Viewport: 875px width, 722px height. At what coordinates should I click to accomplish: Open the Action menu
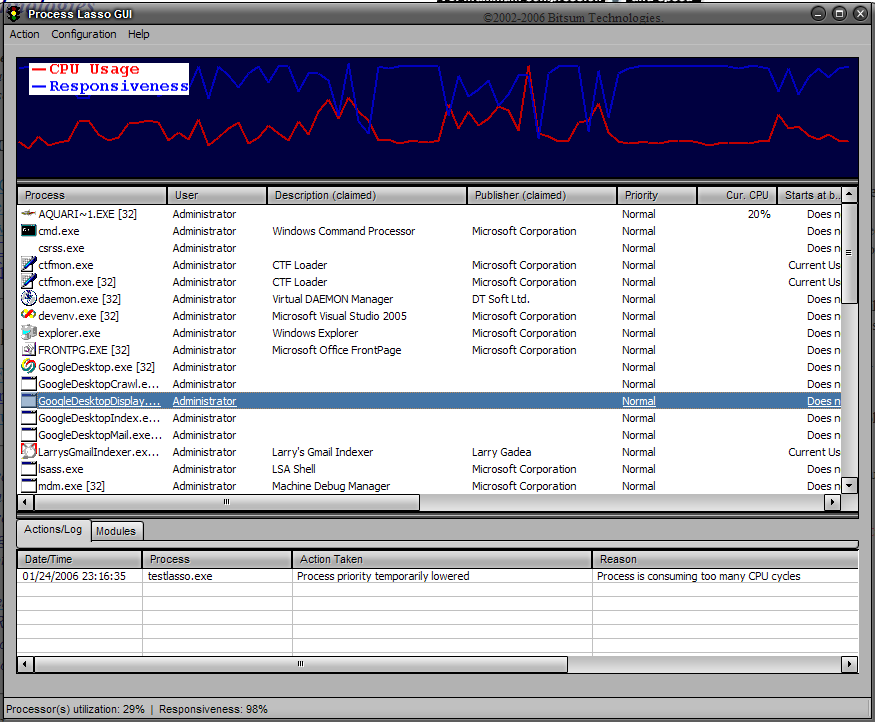25,34
